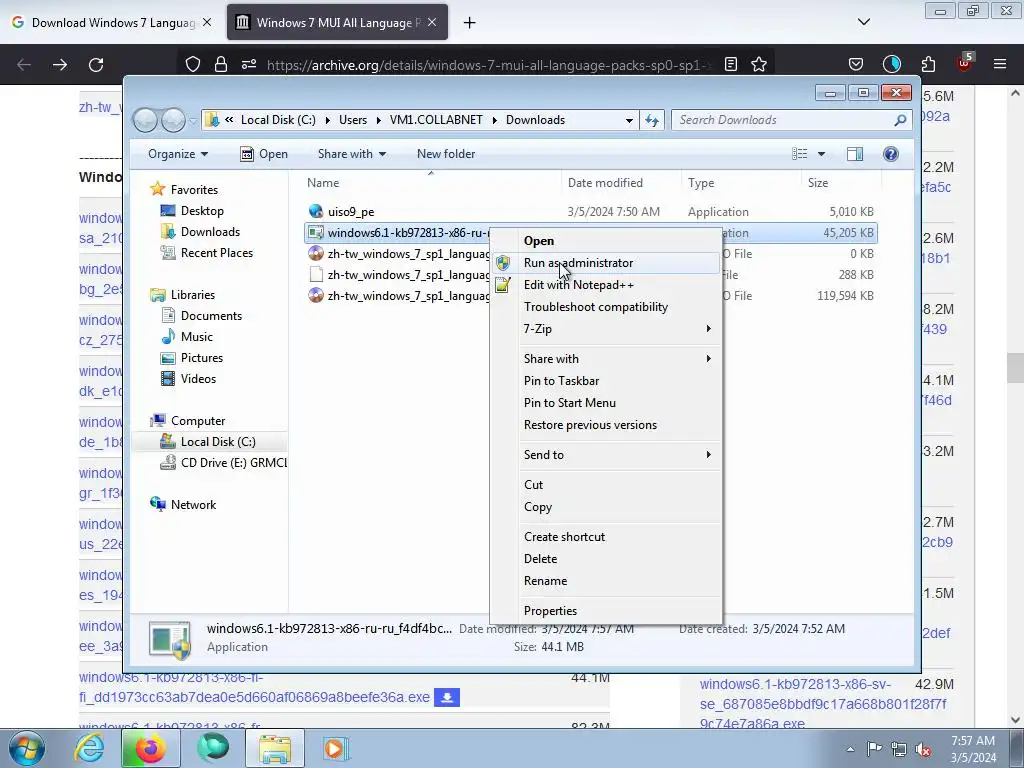This screenshot has height=768, width=1024.
Task: Click the Notepad++ icon in context menu
Action: point(503,285)
